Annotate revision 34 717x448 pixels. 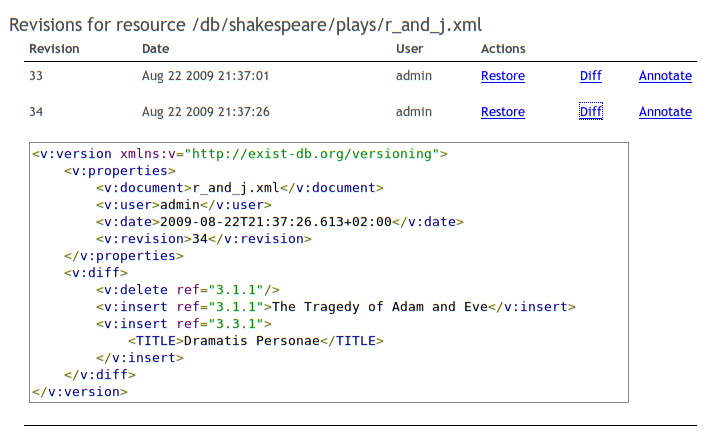click(665, 112)
